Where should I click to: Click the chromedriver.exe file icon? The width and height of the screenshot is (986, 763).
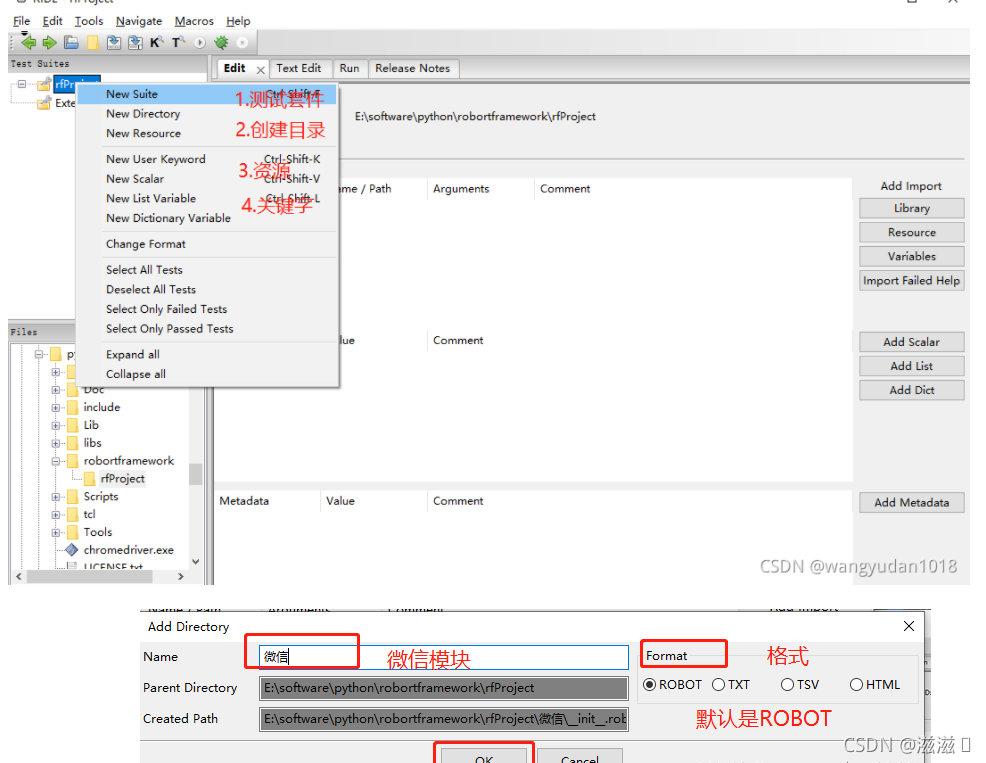pos(72,550)
